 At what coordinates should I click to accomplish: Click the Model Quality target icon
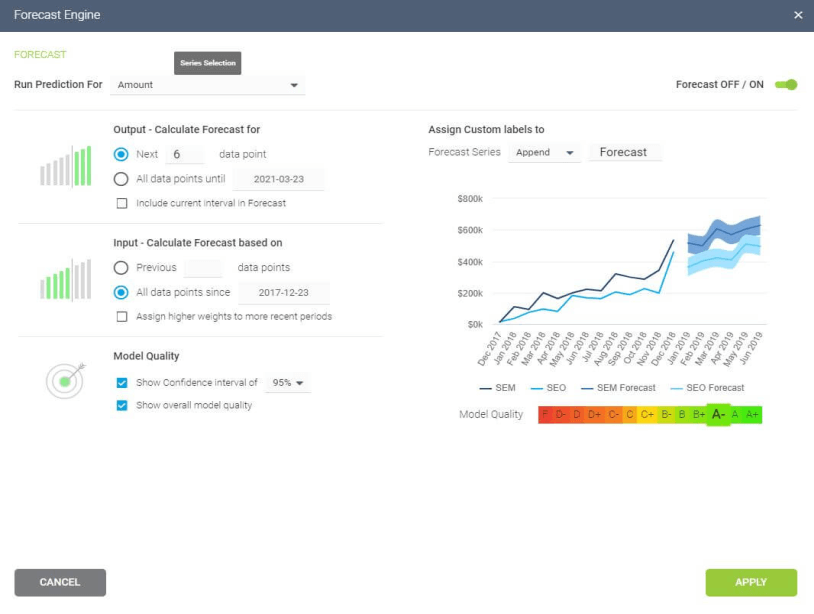66,380
